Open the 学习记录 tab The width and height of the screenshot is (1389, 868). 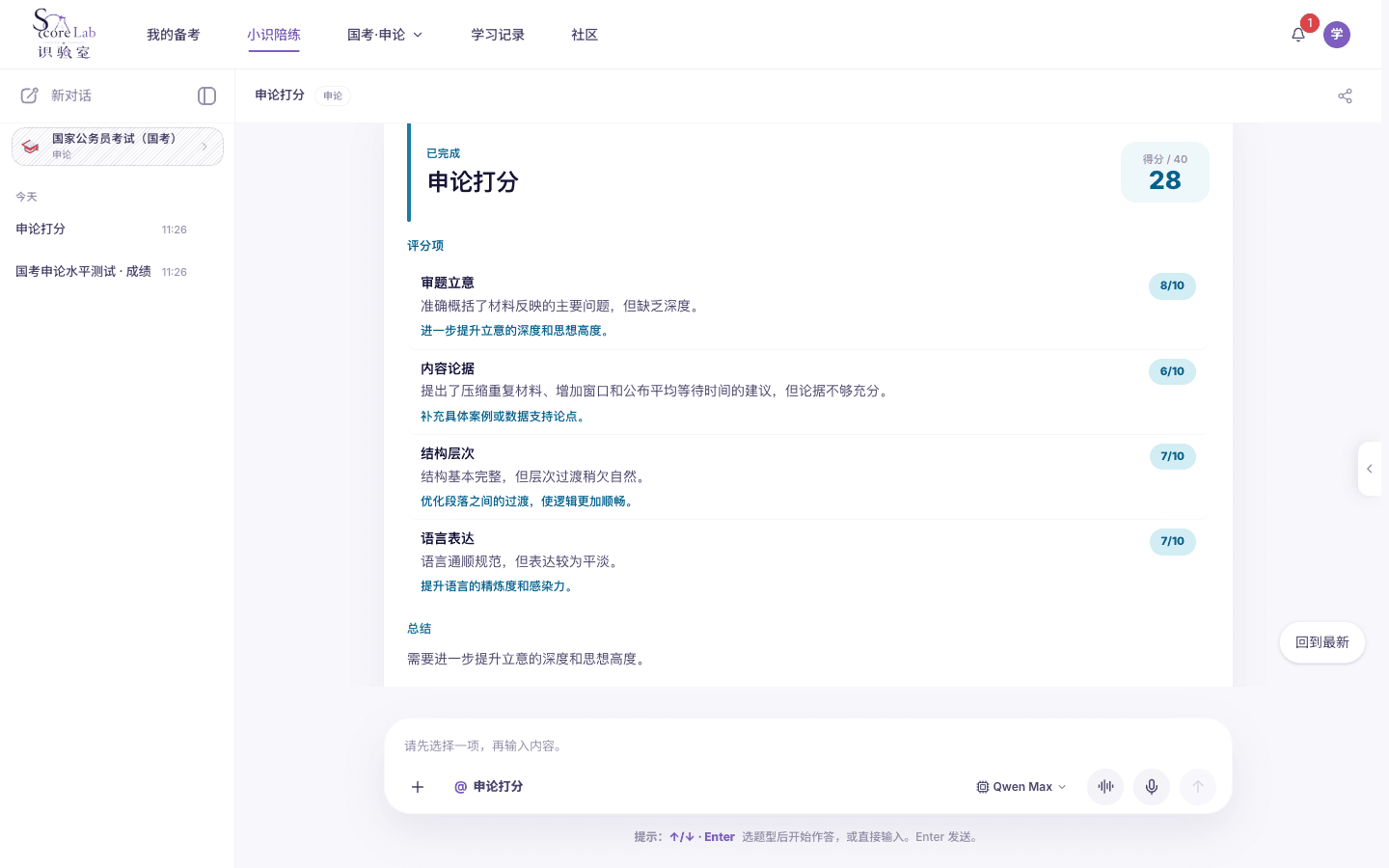498,35
